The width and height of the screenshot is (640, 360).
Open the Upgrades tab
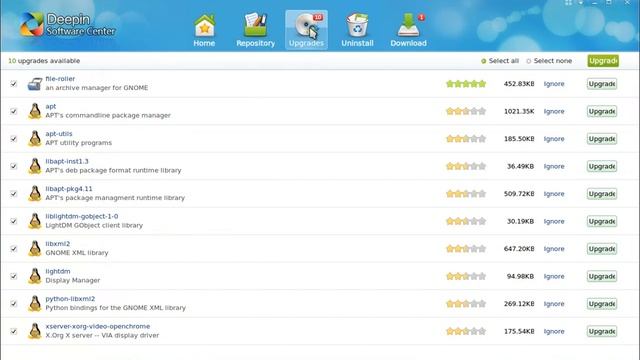pyautogui.click(x=306, y=30)
